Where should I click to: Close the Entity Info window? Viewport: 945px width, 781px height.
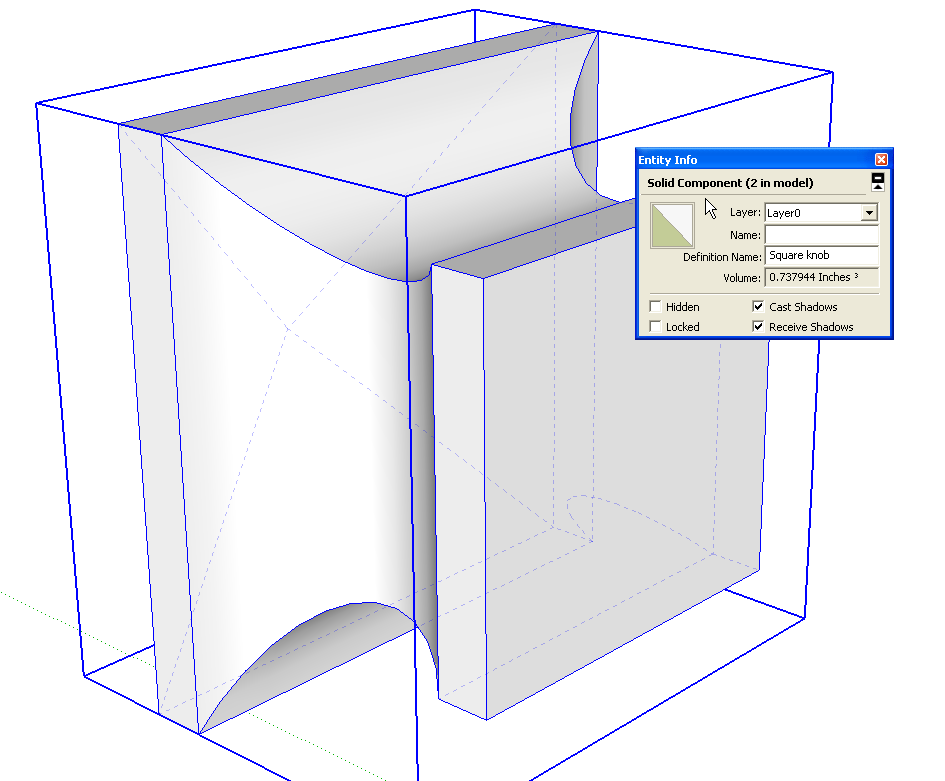pyautogui.click(x=881, y=159)
